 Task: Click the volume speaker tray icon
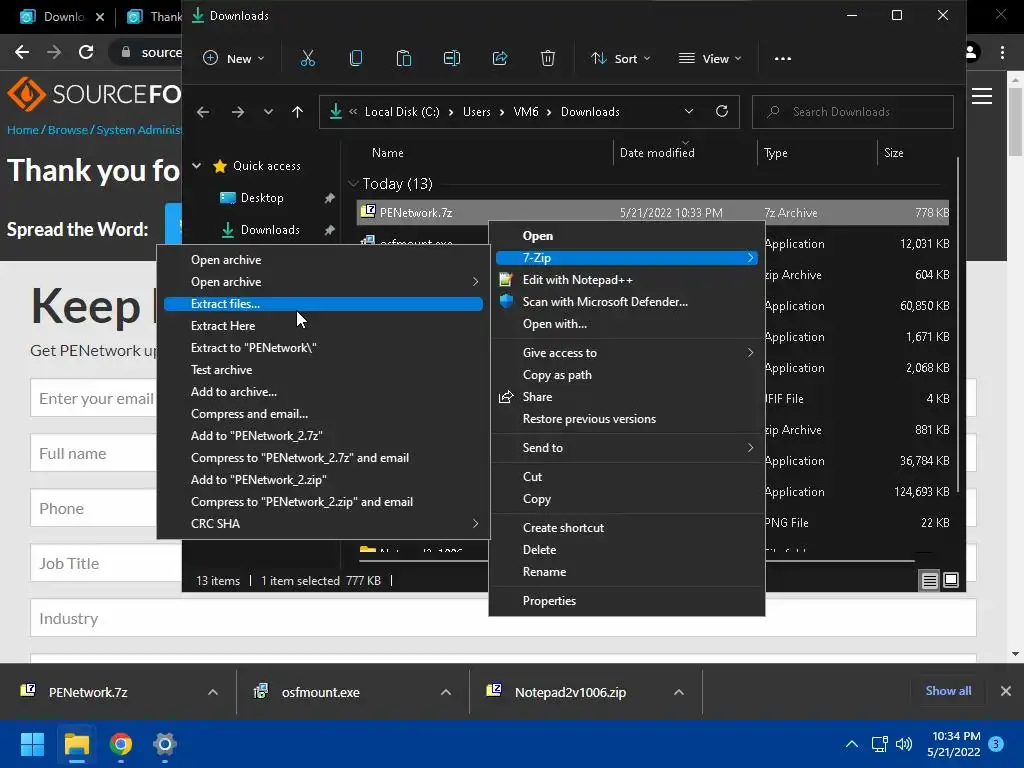pyautogui.click(x=904, y=744)
